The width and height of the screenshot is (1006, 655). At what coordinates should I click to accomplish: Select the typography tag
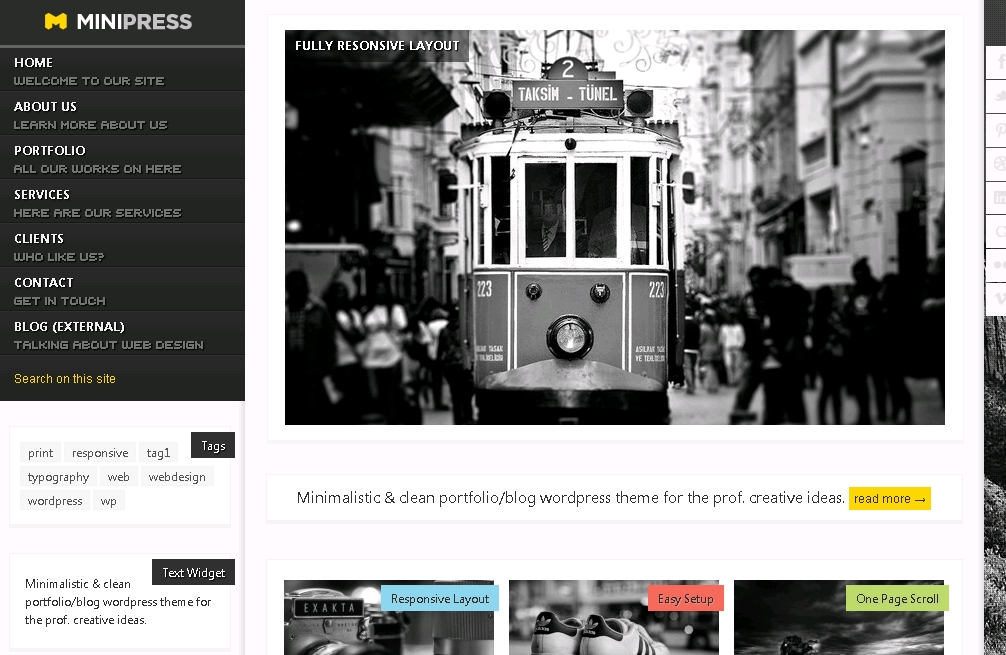click(58, 477)
